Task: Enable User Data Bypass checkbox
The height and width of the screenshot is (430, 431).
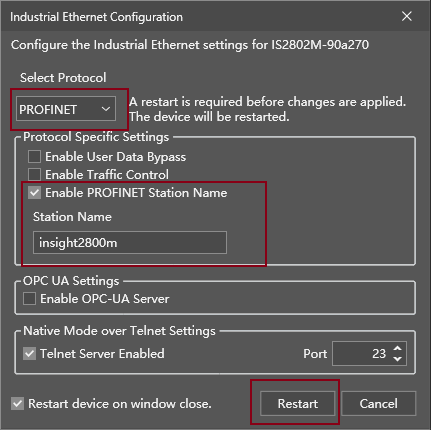Action: 34,157
